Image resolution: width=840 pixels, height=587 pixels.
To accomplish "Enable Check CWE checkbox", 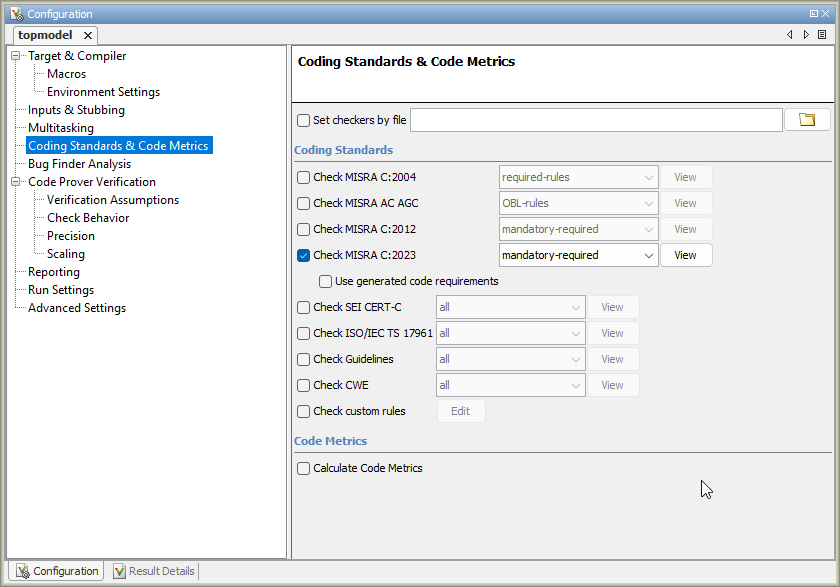I will (x=303, y=385).
